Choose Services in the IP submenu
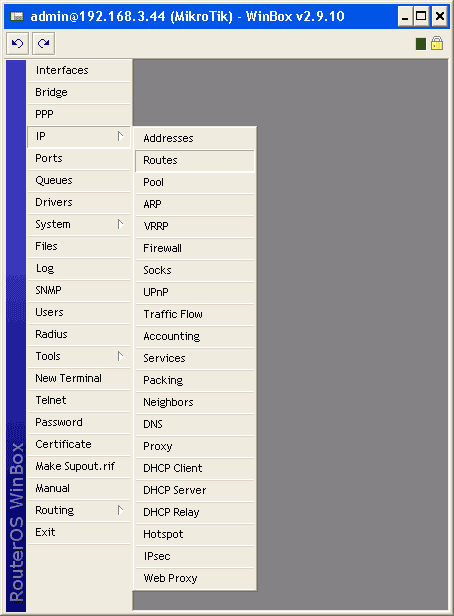 [x=195, y=358]
